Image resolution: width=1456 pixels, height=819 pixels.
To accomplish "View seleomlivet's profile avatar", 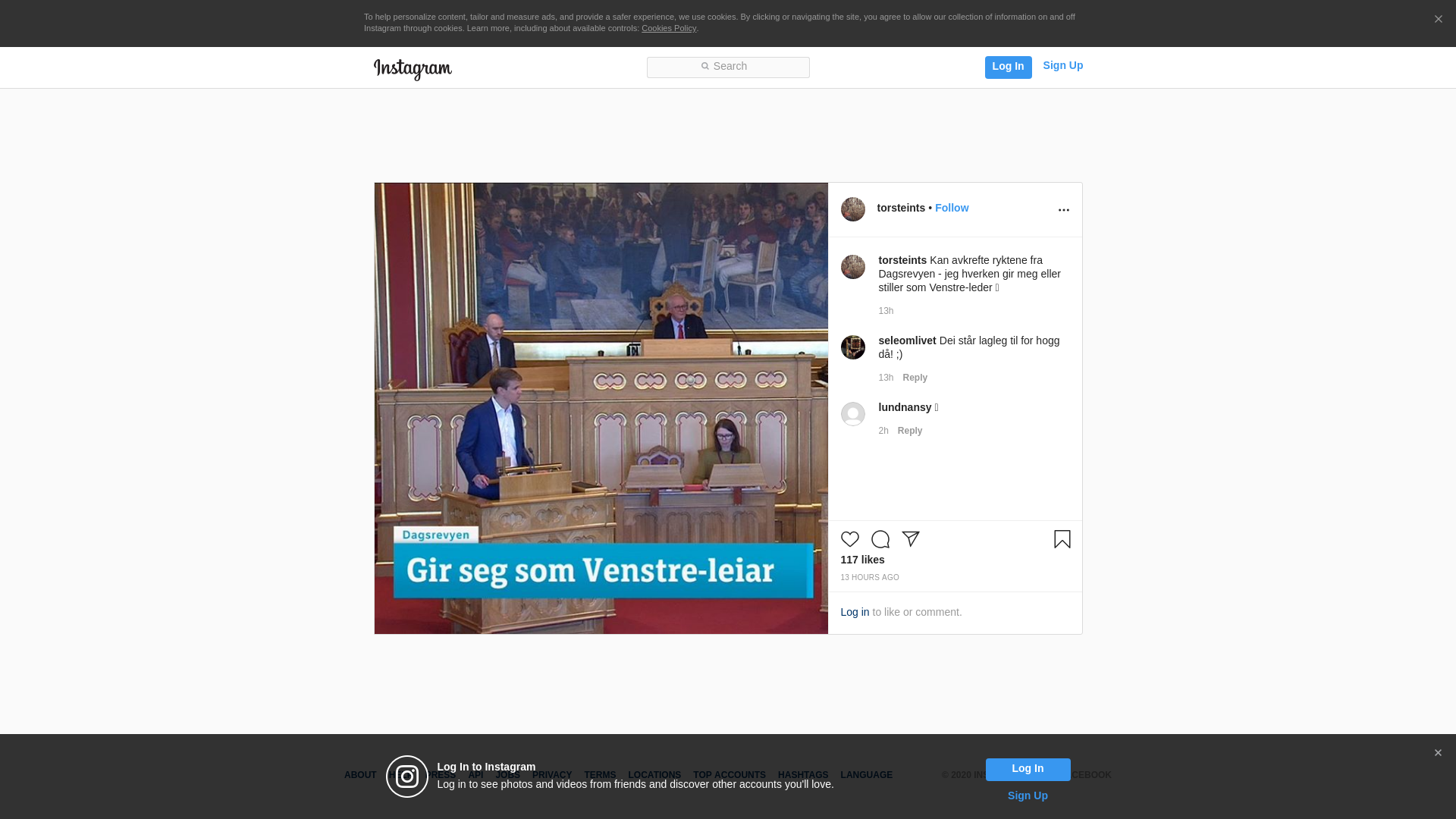I will click(x=853, y=347).
